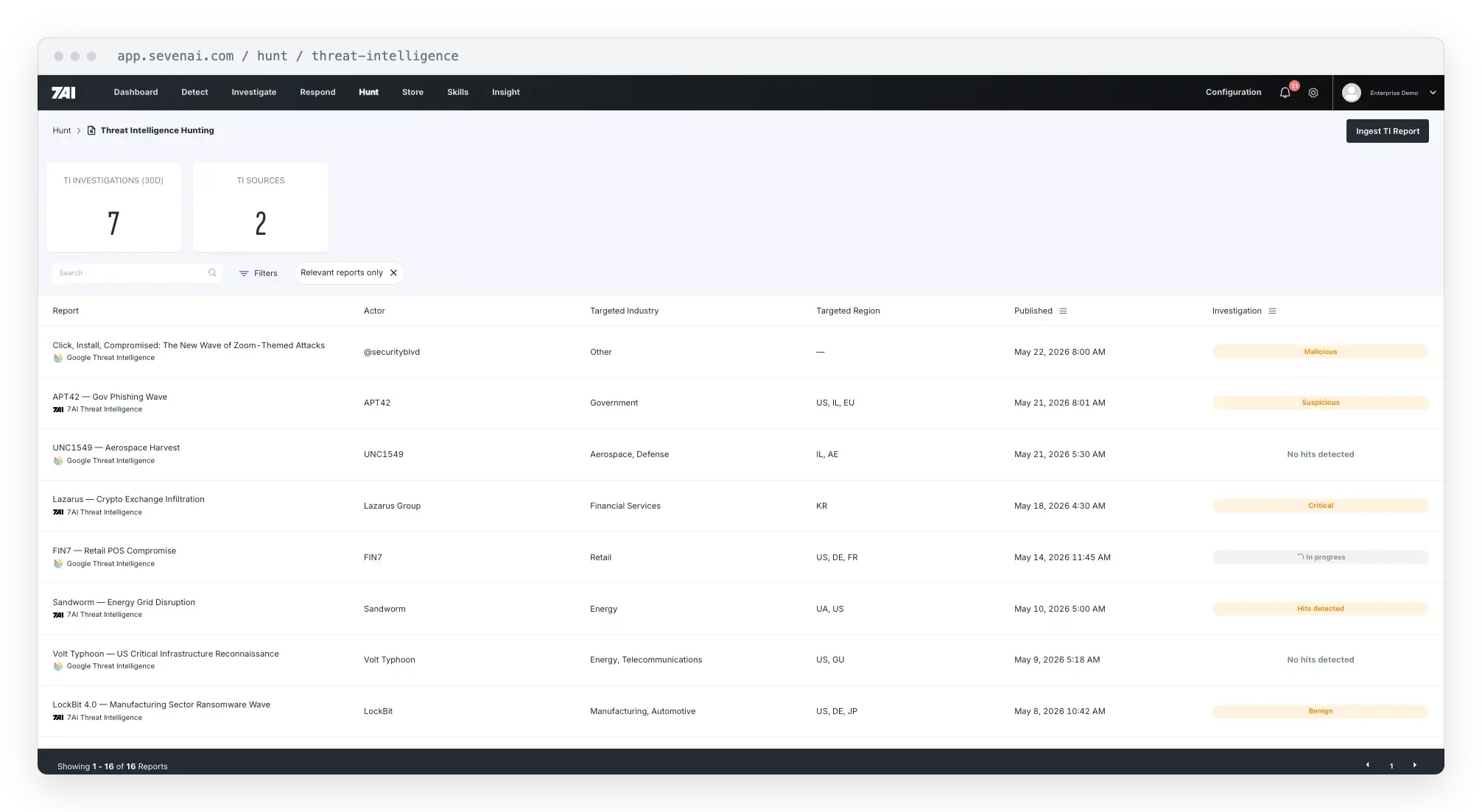Click the Published column sort icon
1482x812 pixels.
(x=1063, y=311)
